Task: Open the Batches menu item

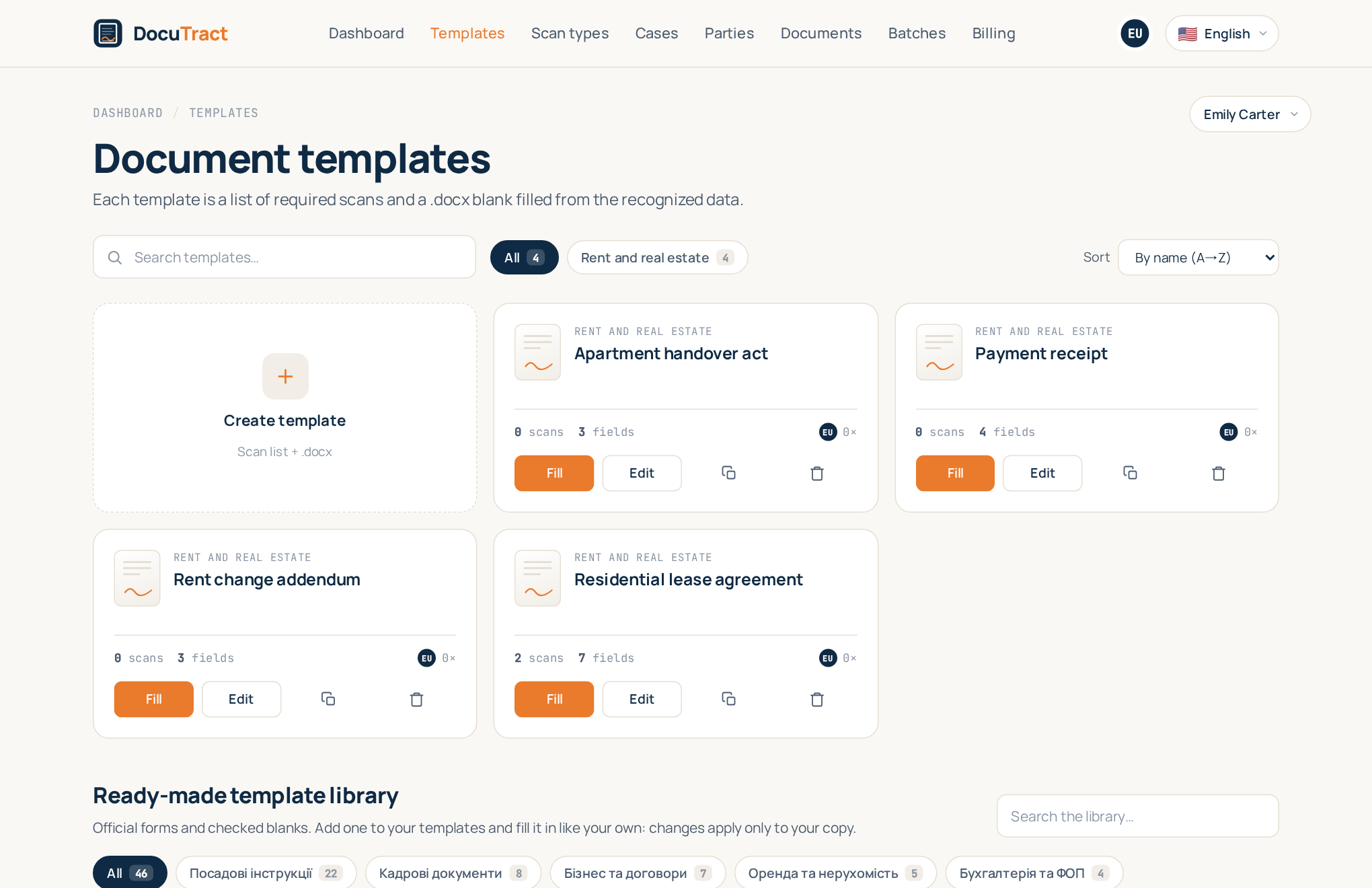Action: click(917, 34)
